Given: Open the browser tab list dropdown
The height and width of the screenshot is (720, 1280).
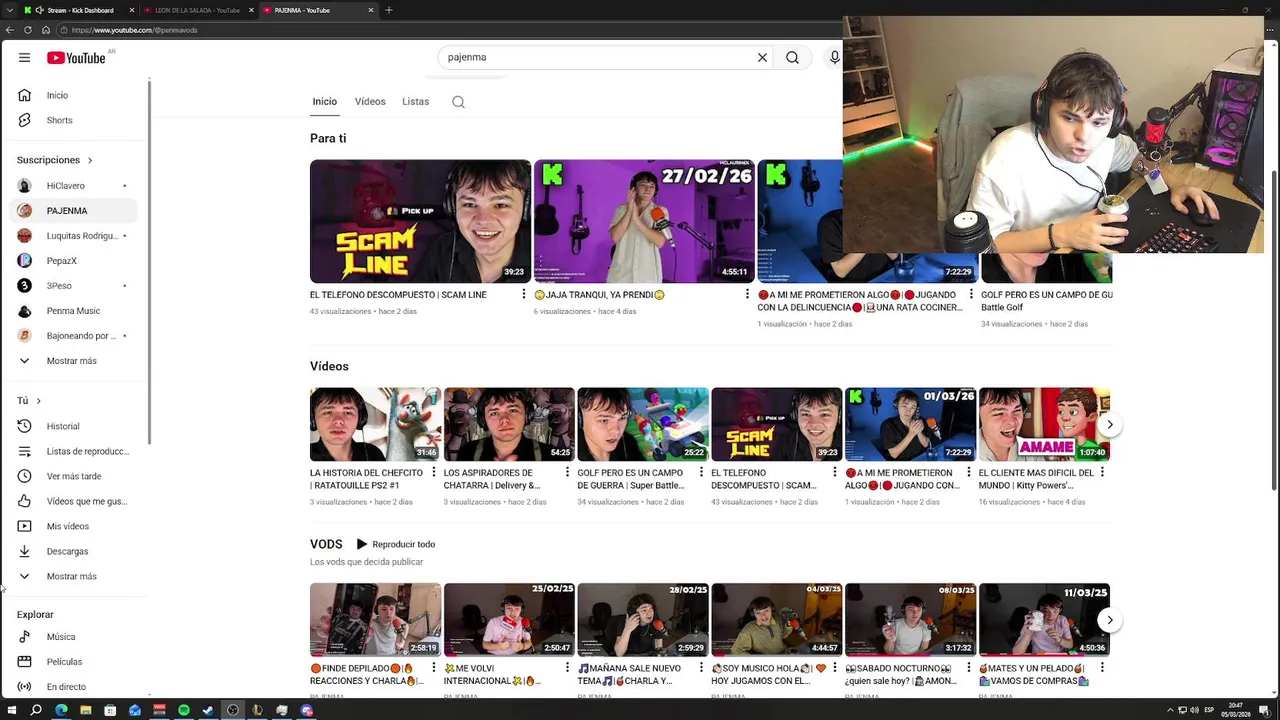Looking at the screenshot, I should (9, 10).
